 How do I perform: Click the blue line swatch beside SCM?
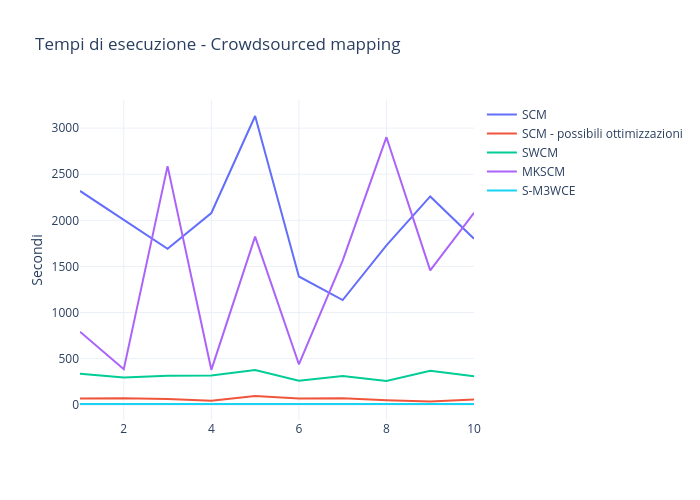pos(501,115)
